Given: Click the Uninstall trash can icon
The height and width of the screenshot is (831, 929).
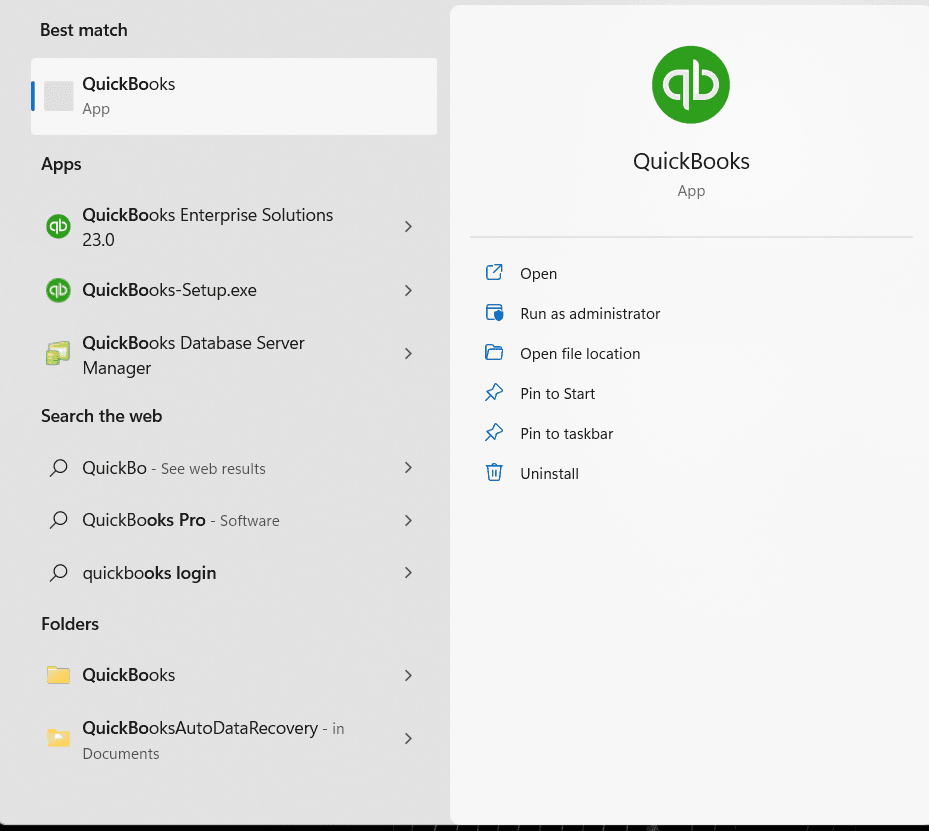Looking at the screenshot, I should (494, 472).
